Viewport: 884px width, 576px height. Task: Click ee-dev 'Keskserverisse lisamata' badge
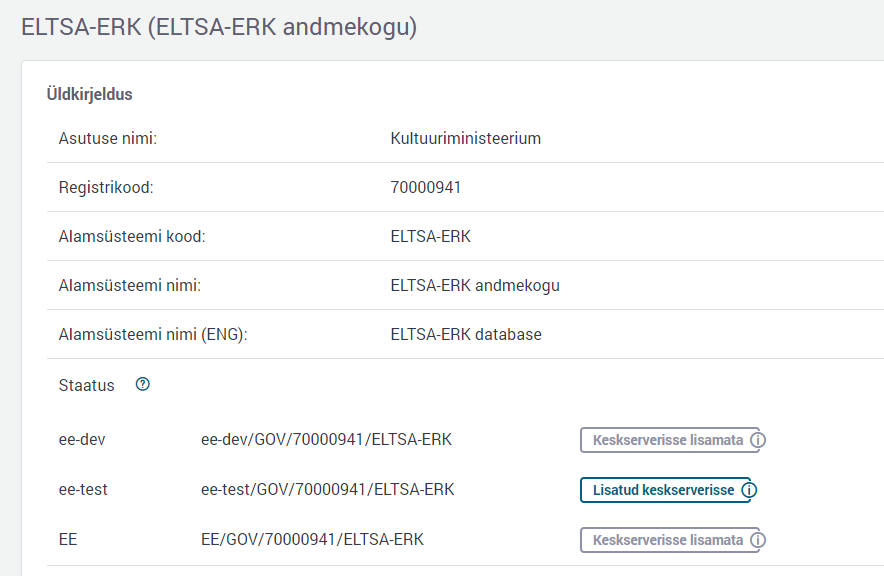pyautogui.click(x=673, y=440)
